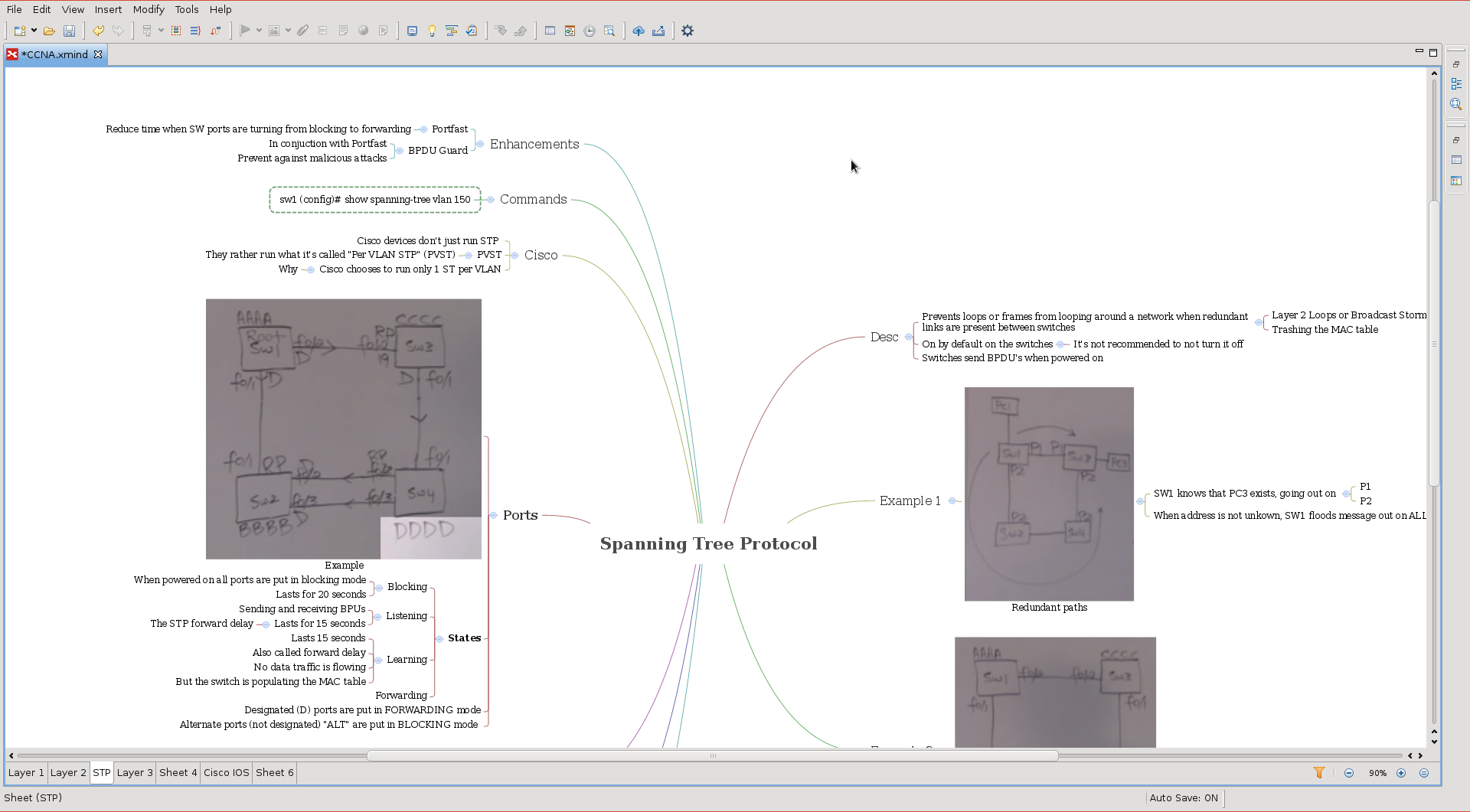Open the Overview magnifier in right sidebar

[1456, 104]
